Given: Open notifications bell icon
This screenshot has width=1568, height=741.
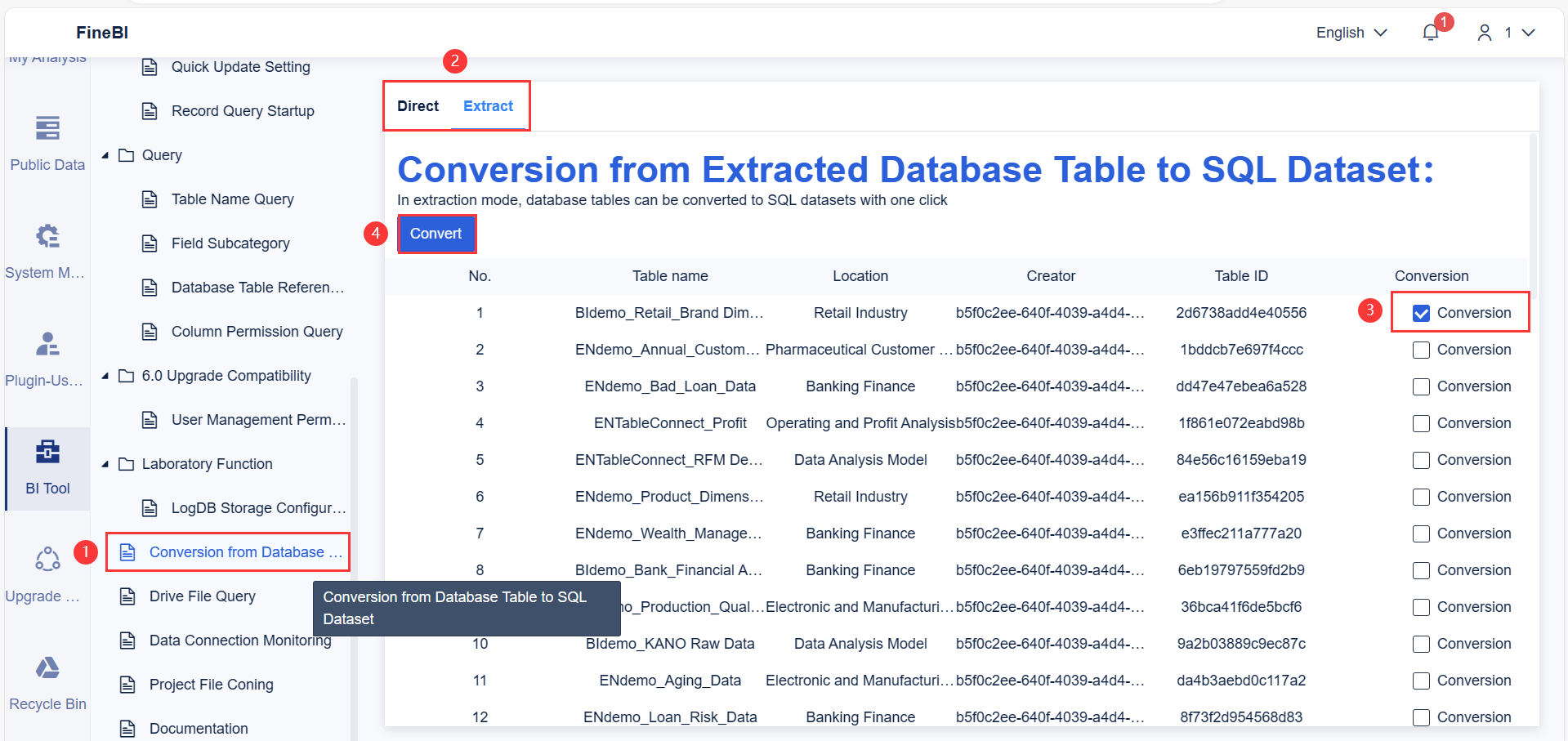Looking at the screenshot, I should point(1430,33).
